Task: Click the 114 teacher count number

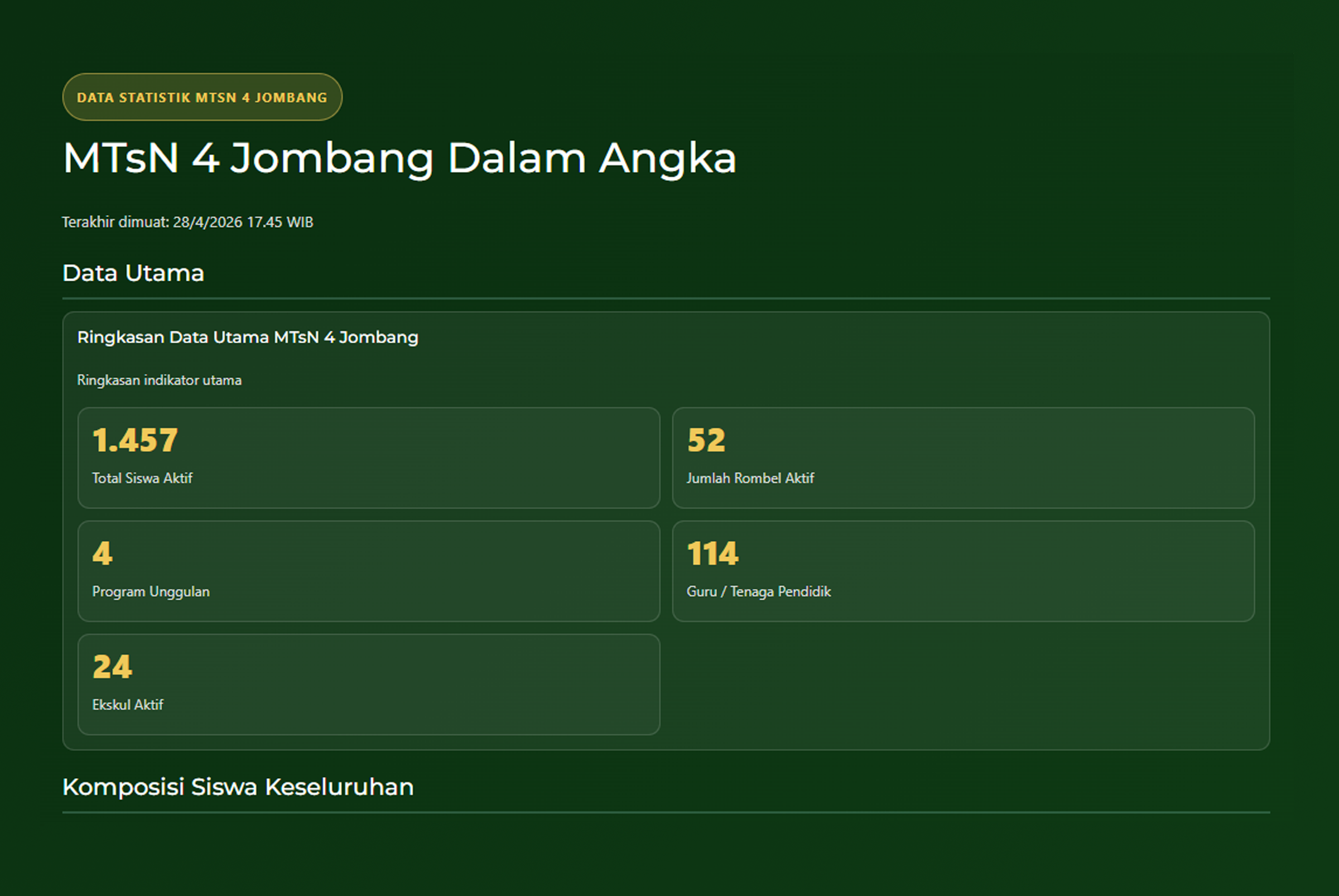Action: click(712, 553)
